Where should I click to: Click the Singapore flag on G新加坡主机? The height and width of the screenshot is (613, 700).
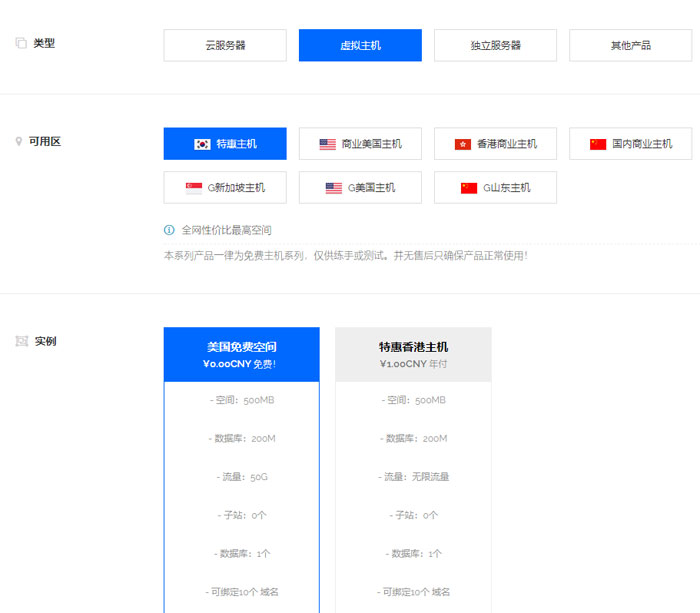[x=194, y=188]
